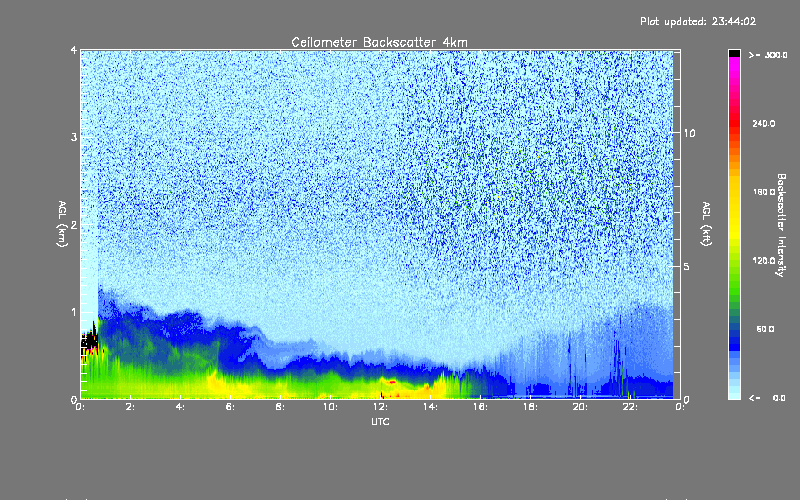This screenshot has height=500, width=800.
Task: Click the 'Ceilometer Backscatter 4km' plot title
Action: tap(379, 42)
